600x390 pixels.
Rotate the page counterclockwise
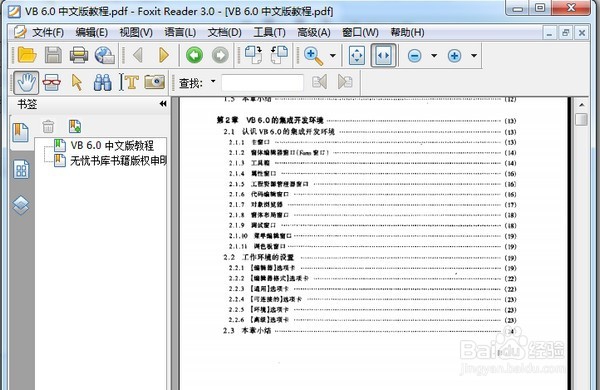[x=279, y=55]
